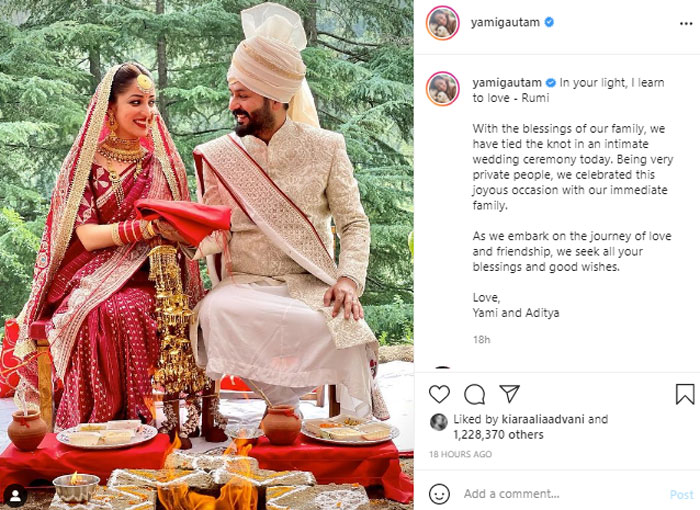Screen dimensions: 700x510
Task: Open the caption yamigautam profile avatar
Action: click(x=442, y=88)
